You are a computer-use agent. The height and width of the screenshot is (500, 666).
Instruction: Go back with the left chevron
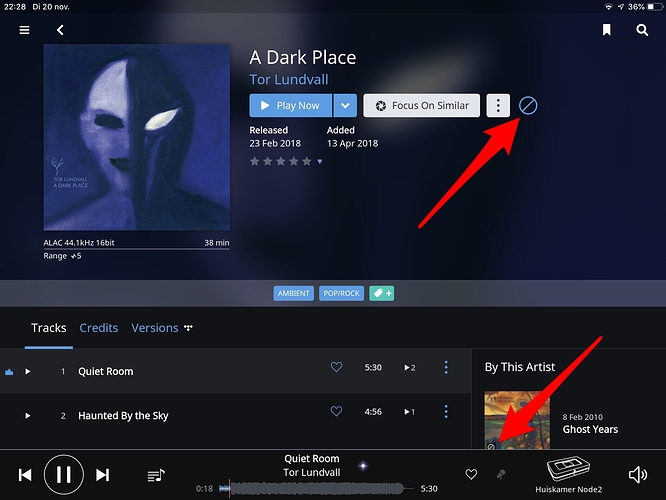(60, 30)
